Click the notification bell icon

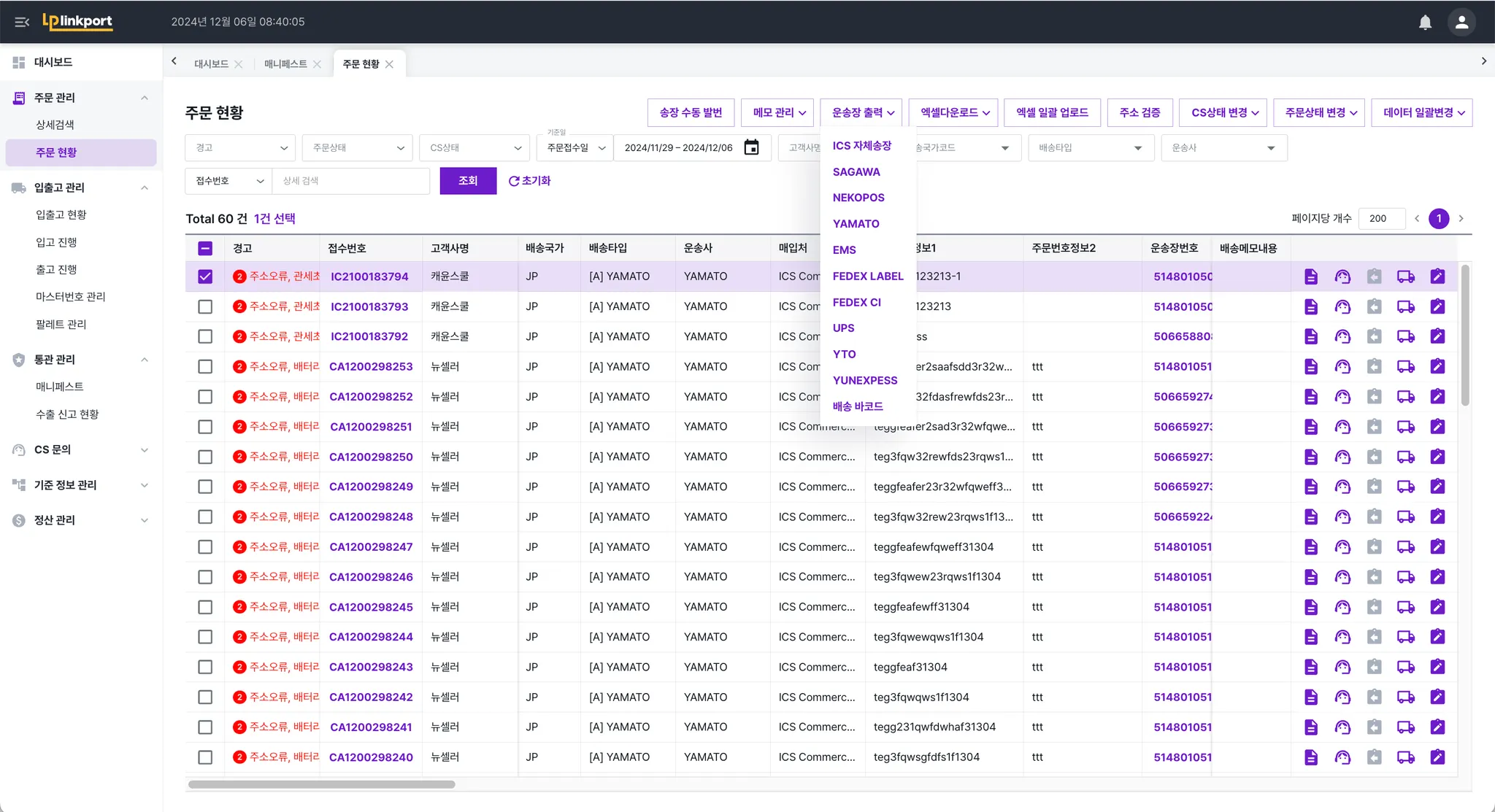point(1425,22)
